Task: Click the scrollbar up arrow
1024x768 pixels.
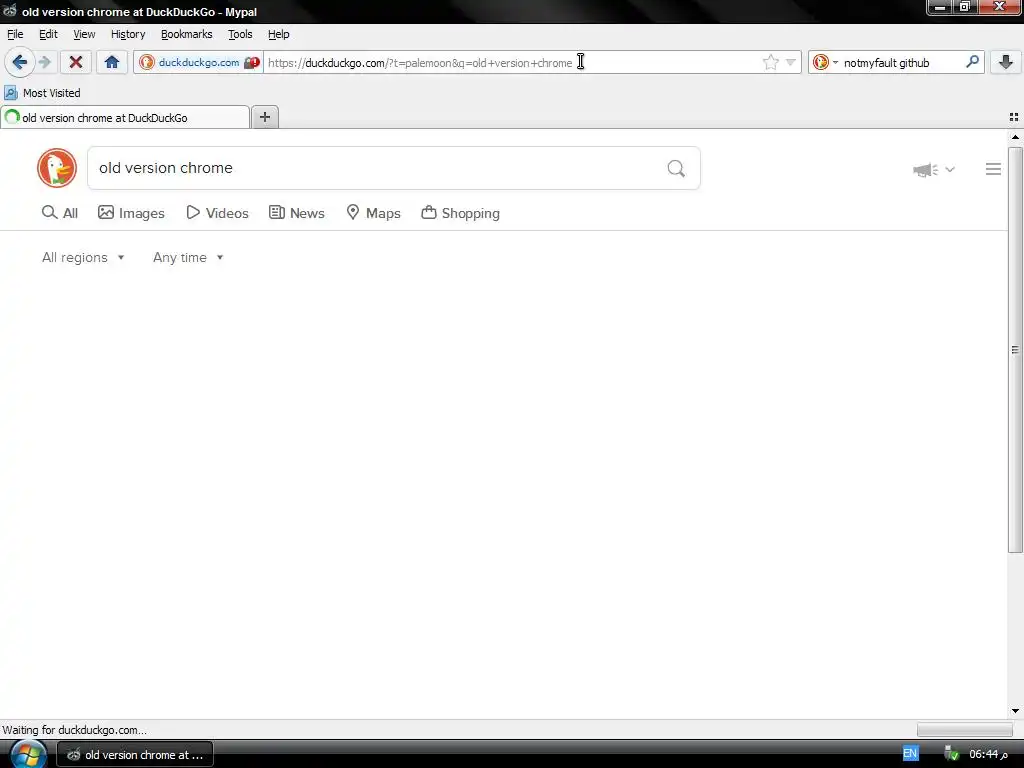Action: point(1015,137)
